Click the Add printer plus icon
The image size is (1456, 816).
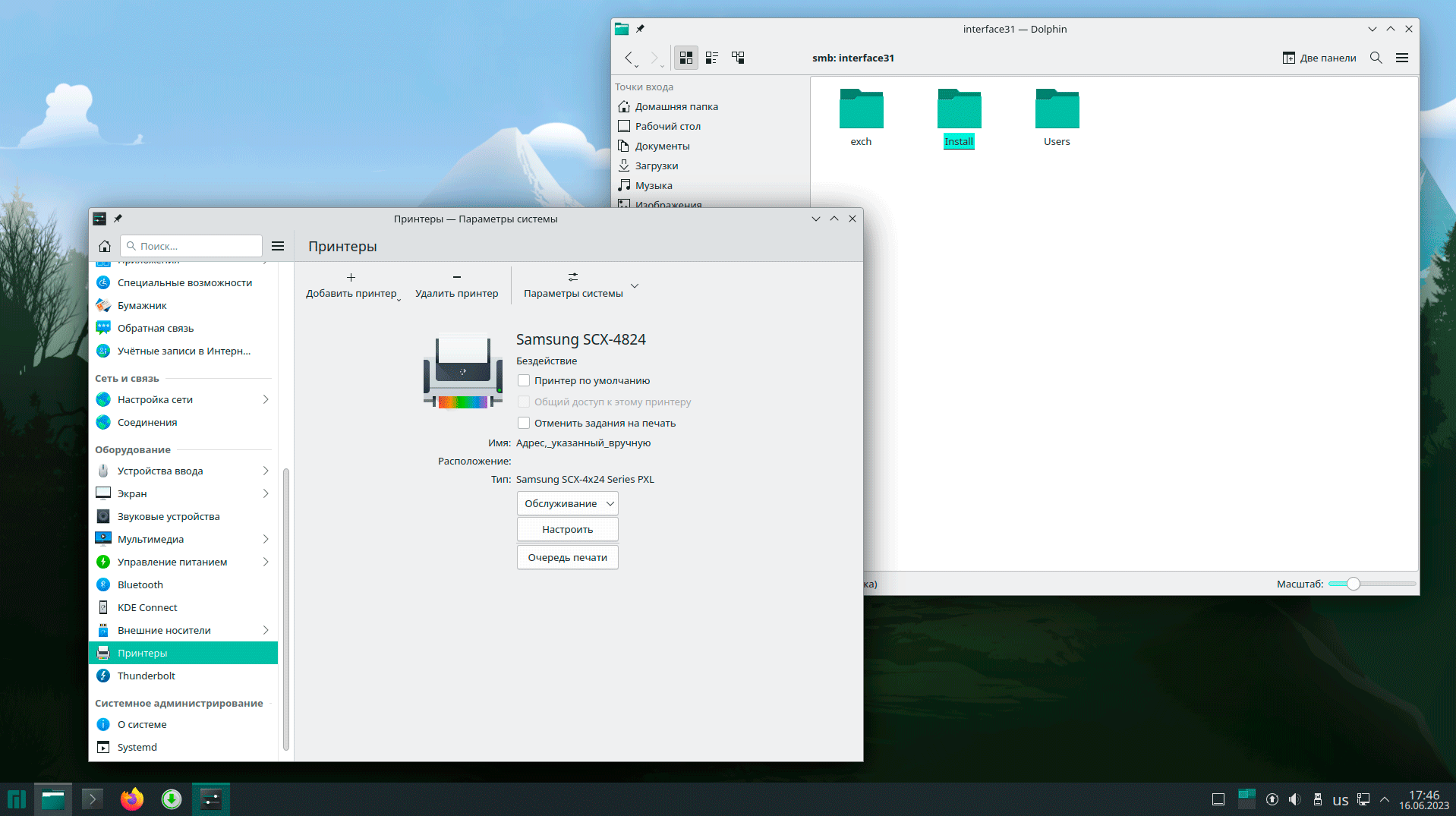351,278
